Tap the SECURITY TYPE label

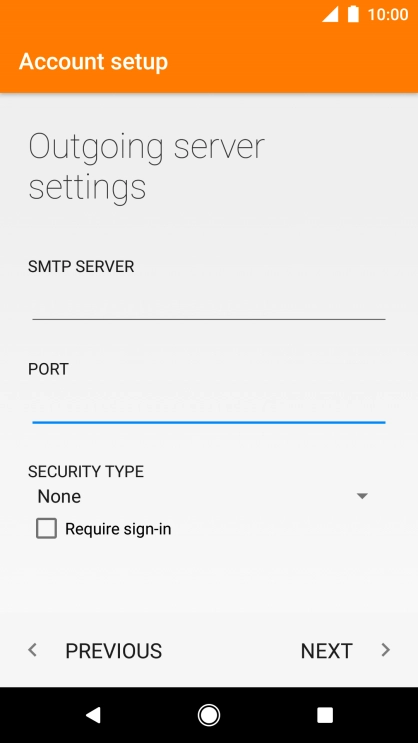point(86,471)
